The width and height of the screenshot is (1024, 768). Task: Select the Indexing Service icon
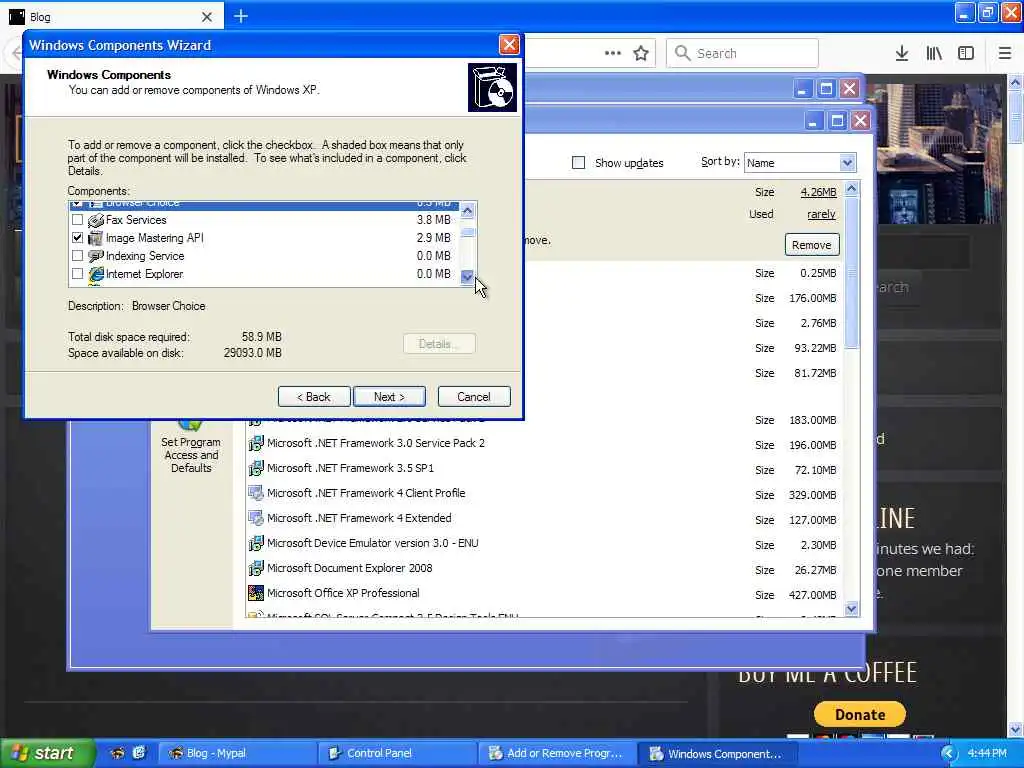click(x=96, y=256)
